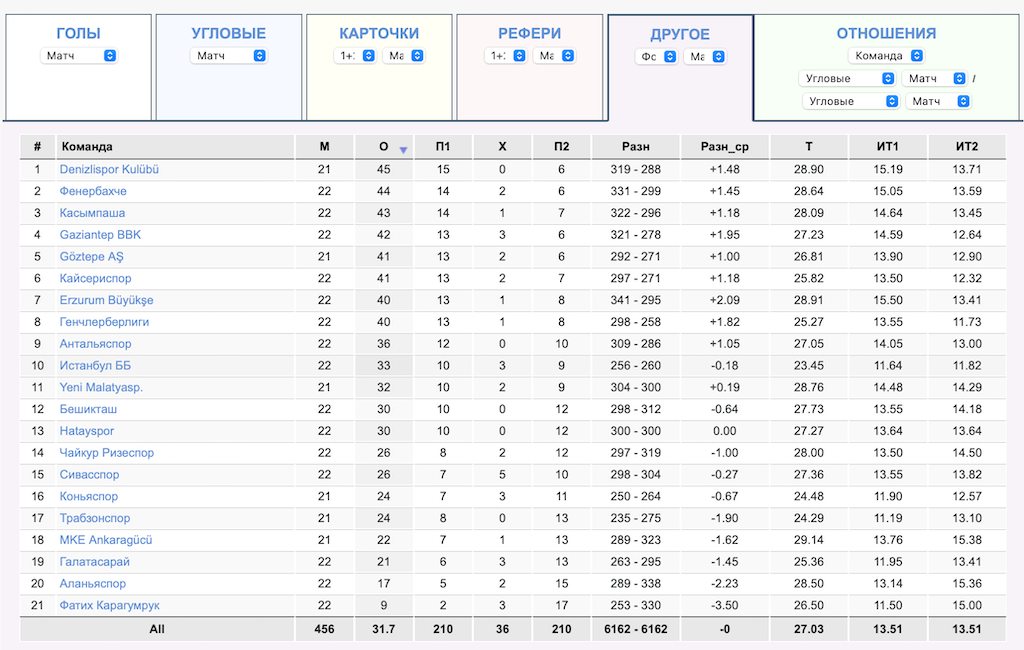Sort by the Разн_ср column header
The image size is (1024, 650).
725,146
